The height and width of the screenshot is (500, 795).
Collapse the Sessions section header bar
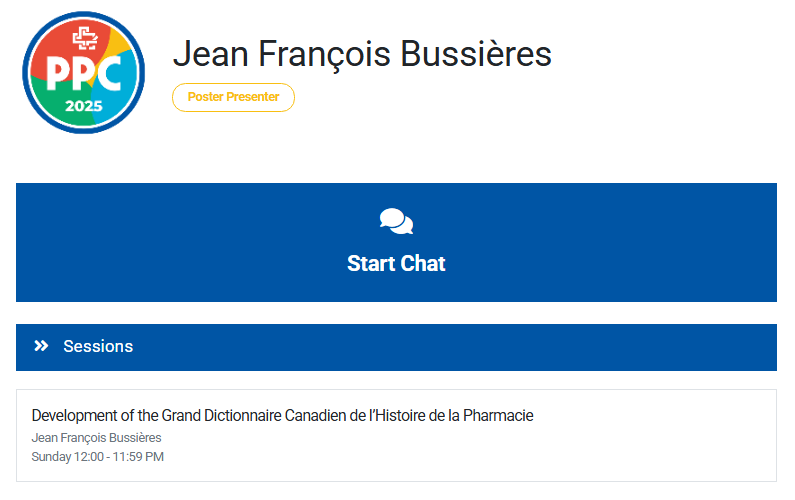(396, 346)
